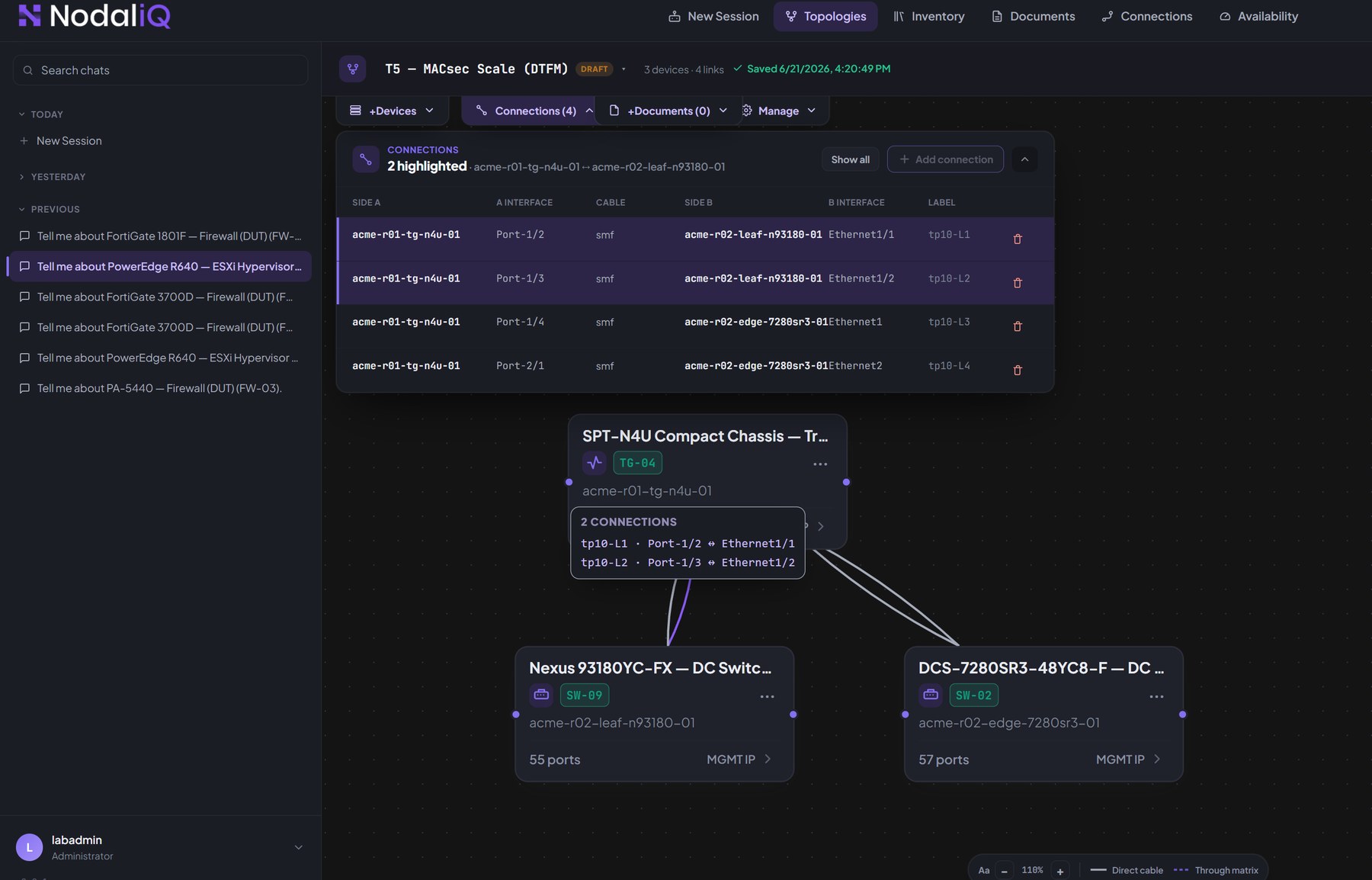Click the topology icon beside T5 title
The width and height of the screenshot is (1372, 880).
pos(352,69)
